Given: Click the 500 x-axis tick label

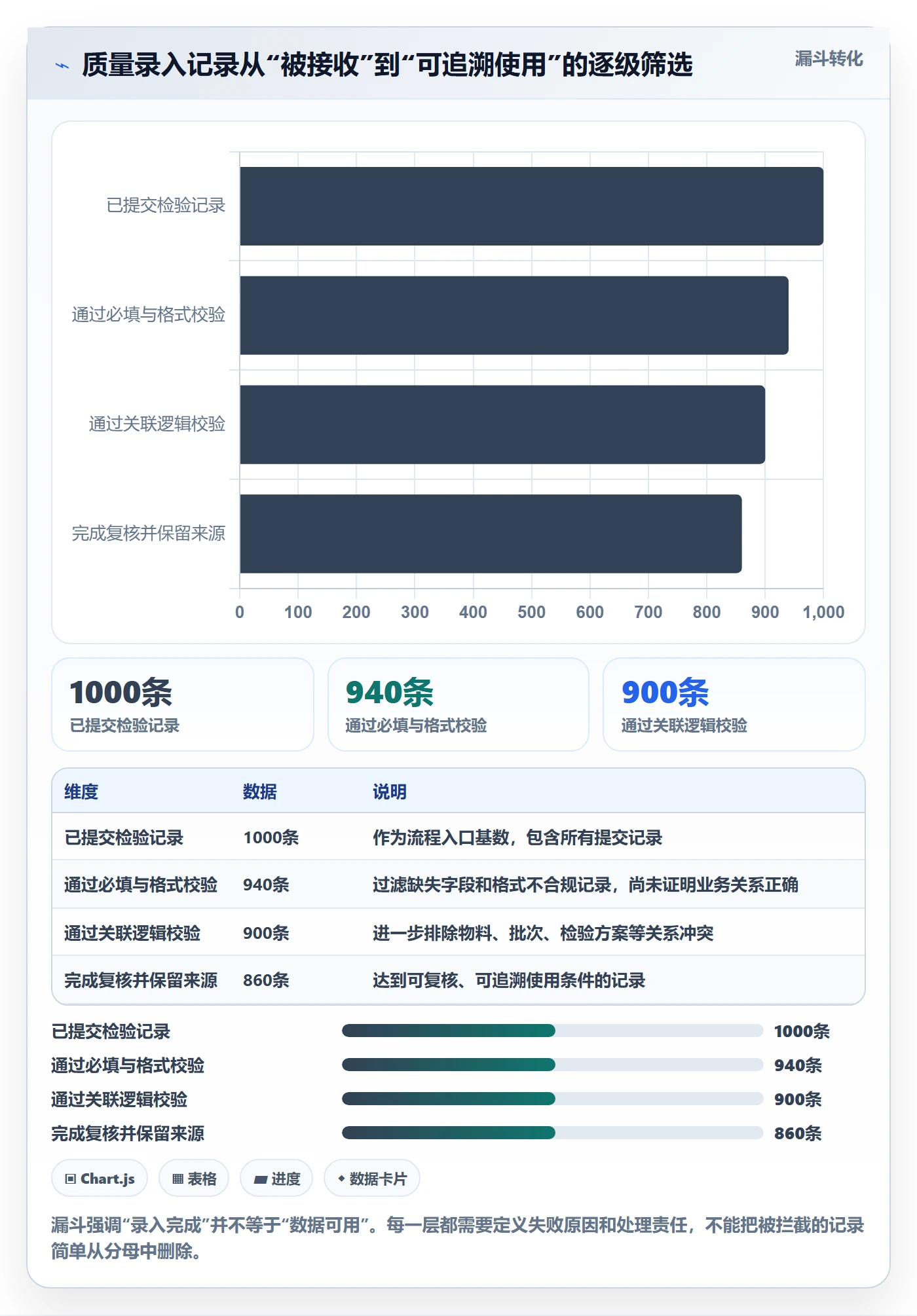Looking at the screenshot, I should [531, 612].
